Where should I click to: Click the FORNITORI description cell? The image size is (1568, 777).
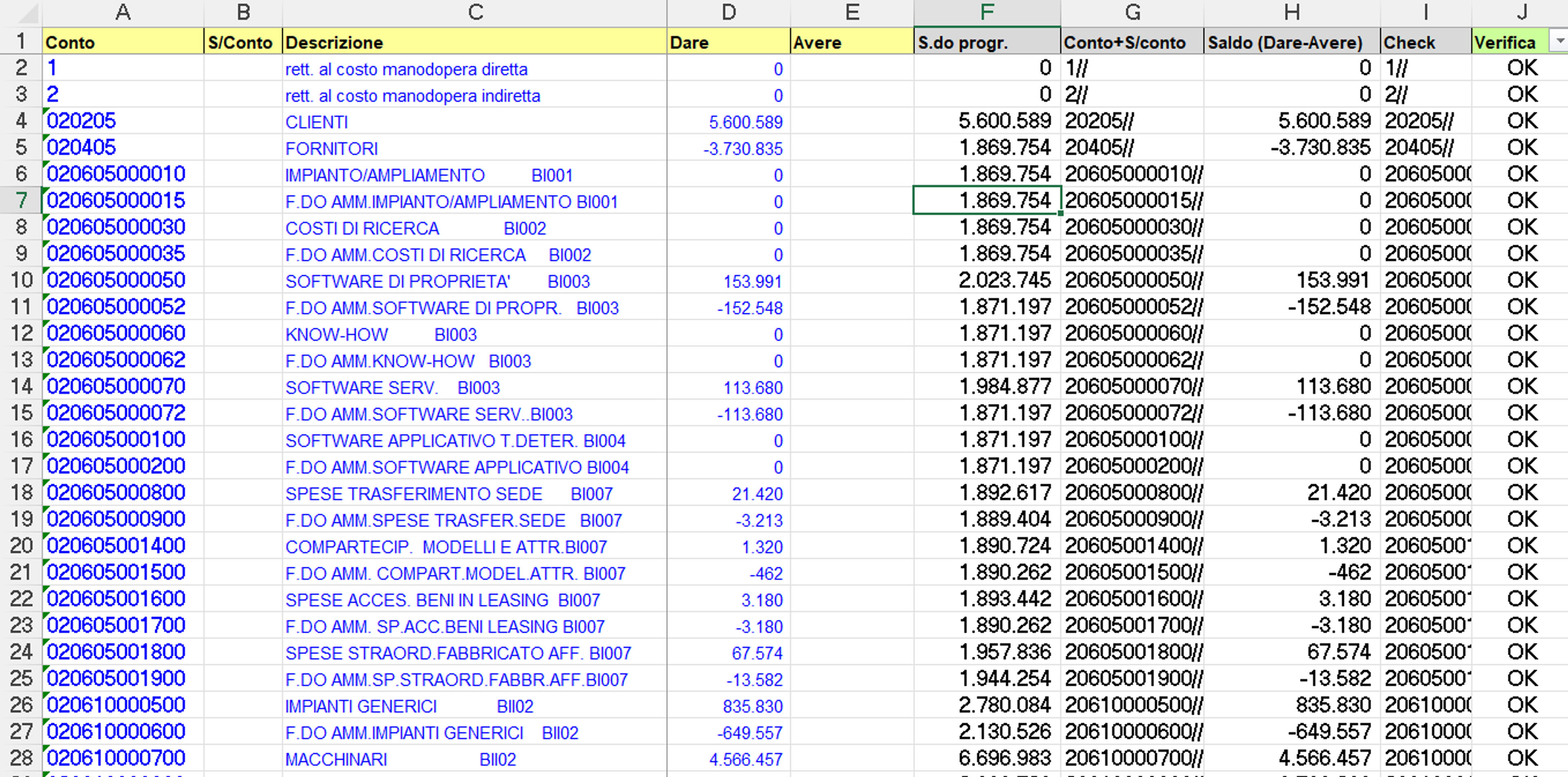point(475,148)
